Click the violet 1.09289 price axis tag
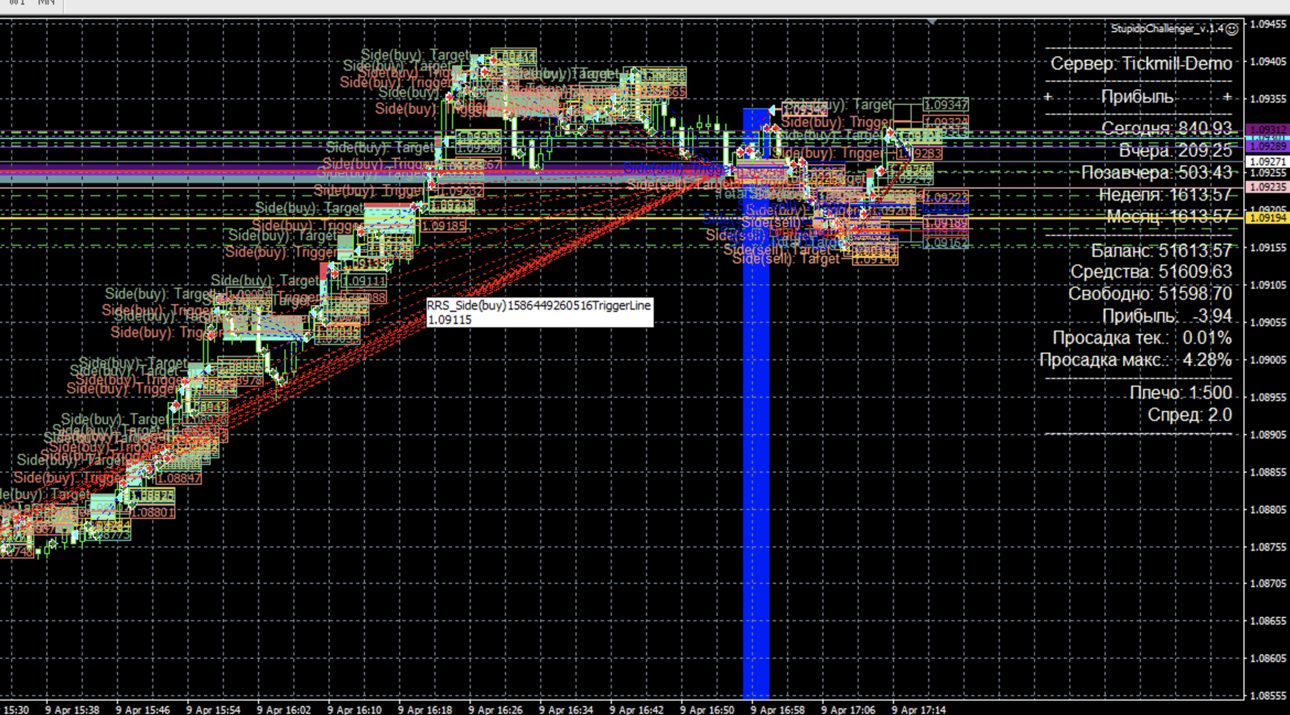The image size is (1290, 715). tap(1267, 146)
